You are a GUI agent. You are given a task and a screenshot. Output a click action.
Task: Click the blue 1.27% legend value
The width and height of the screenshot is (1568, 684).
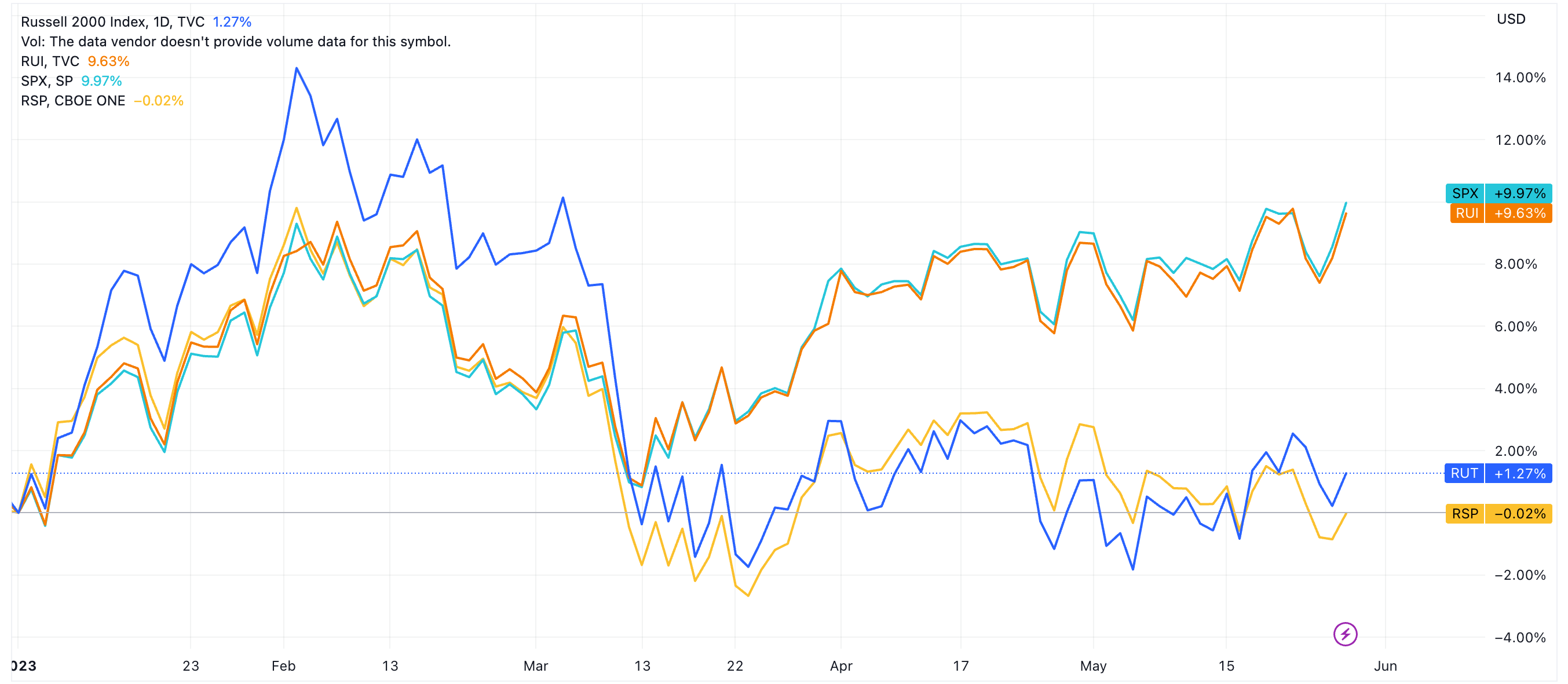[x=232, y=22]
